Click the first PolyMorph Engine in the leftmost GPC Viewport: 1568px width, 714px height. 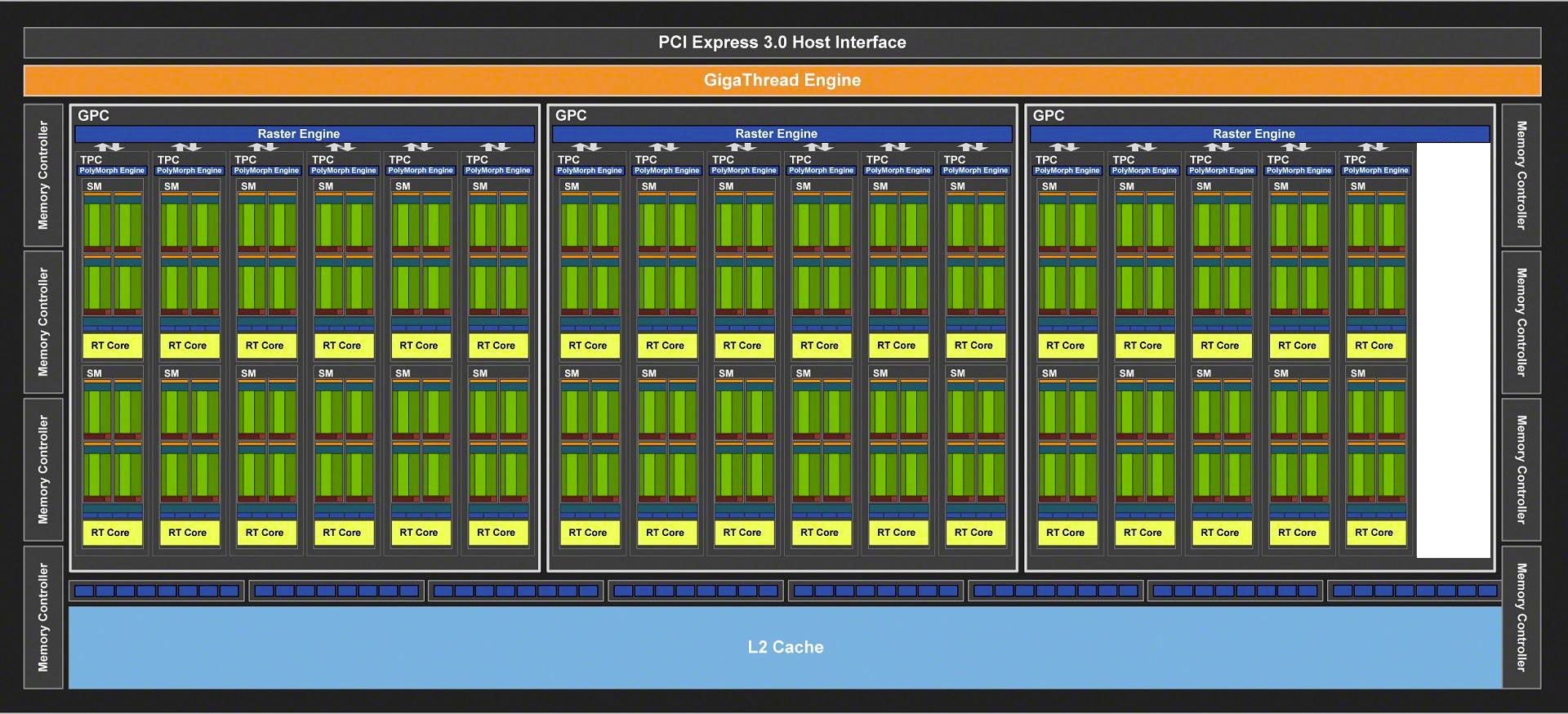coord(112,171)
